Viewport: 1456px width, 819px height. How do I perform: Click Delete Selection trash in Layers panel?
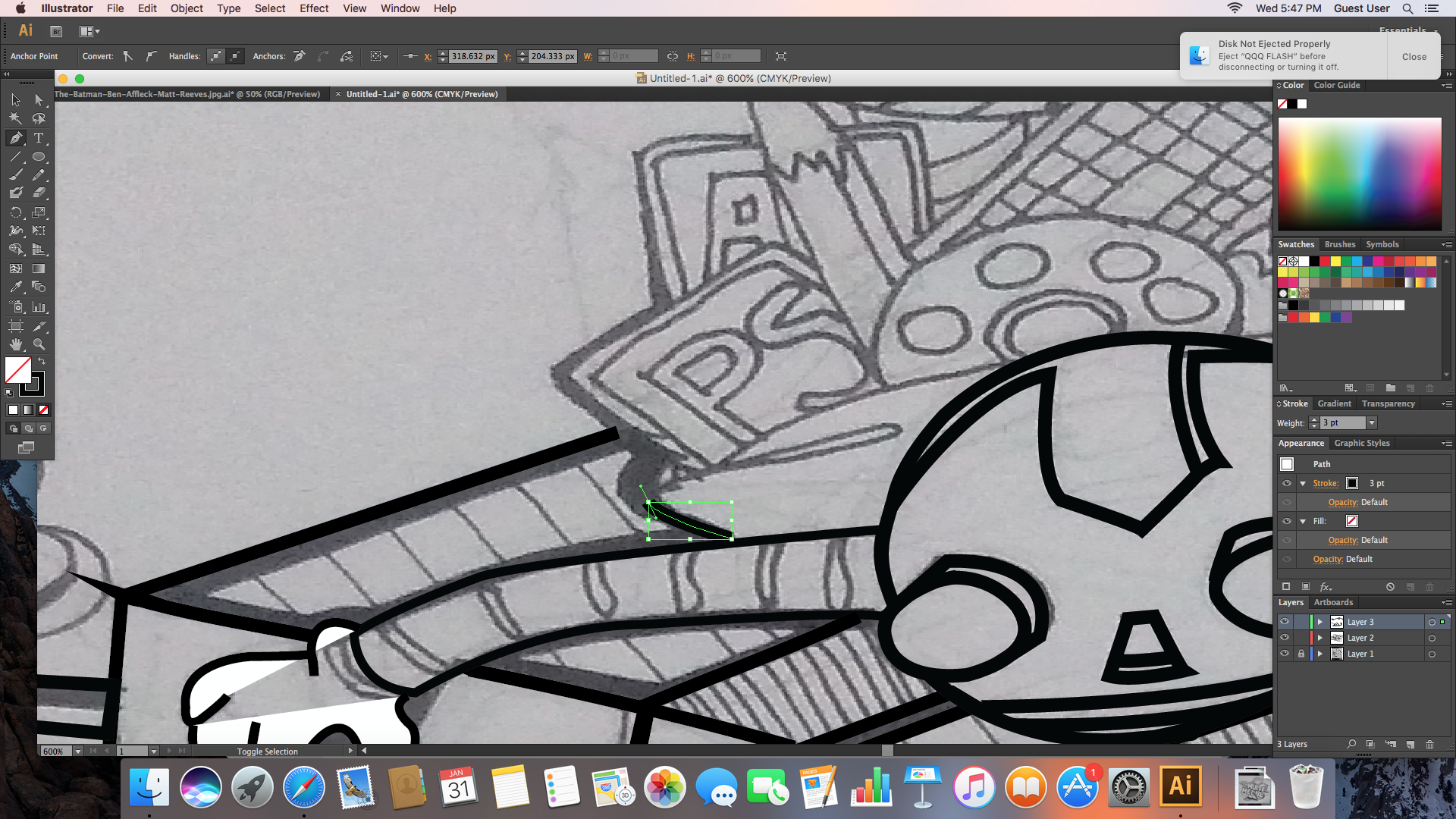[1429, 745]
